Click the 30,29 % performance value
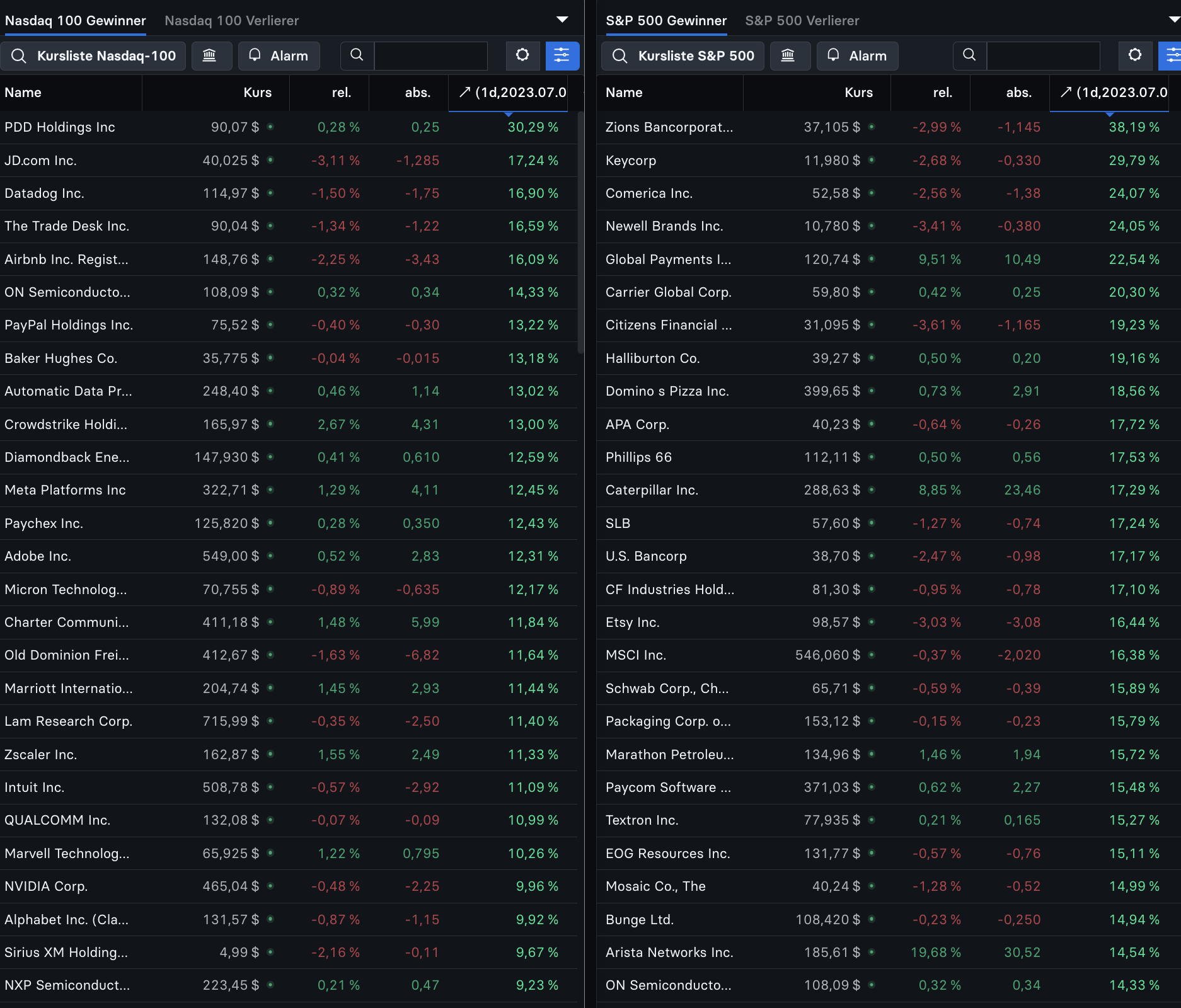Viewport: 1181px width, 1008px height. 533,127
